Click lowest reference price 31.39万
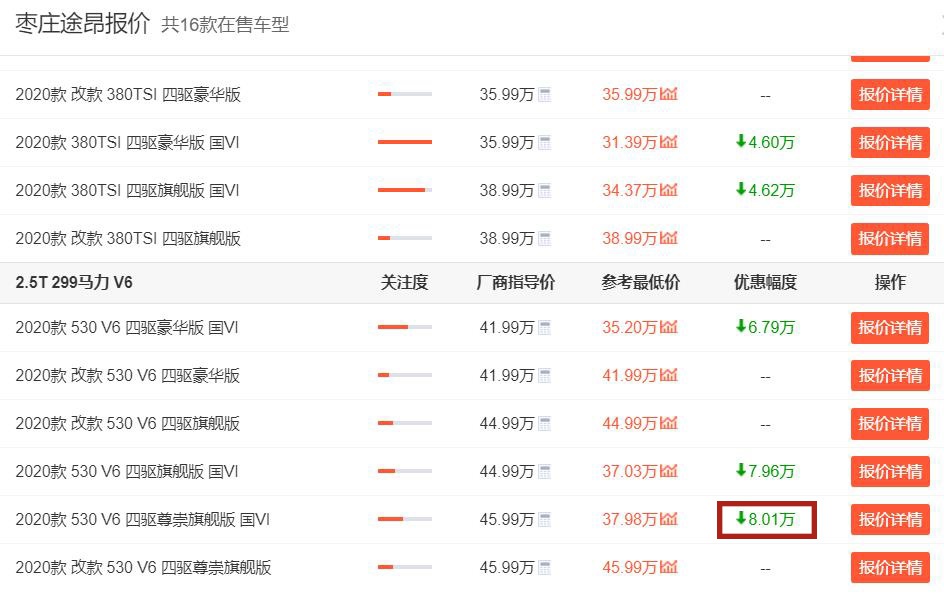This screenshot has width=944, height=611. [x=630, y=143]
